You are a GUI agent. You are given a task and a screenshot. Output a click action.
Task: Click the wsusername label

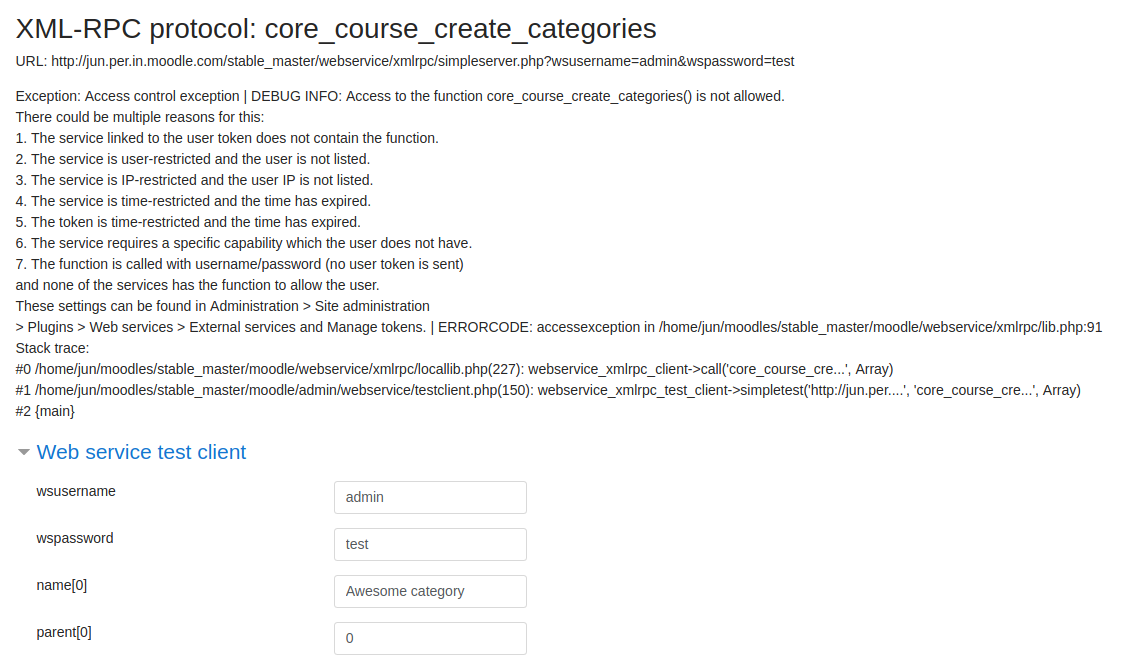click(76, 491)
